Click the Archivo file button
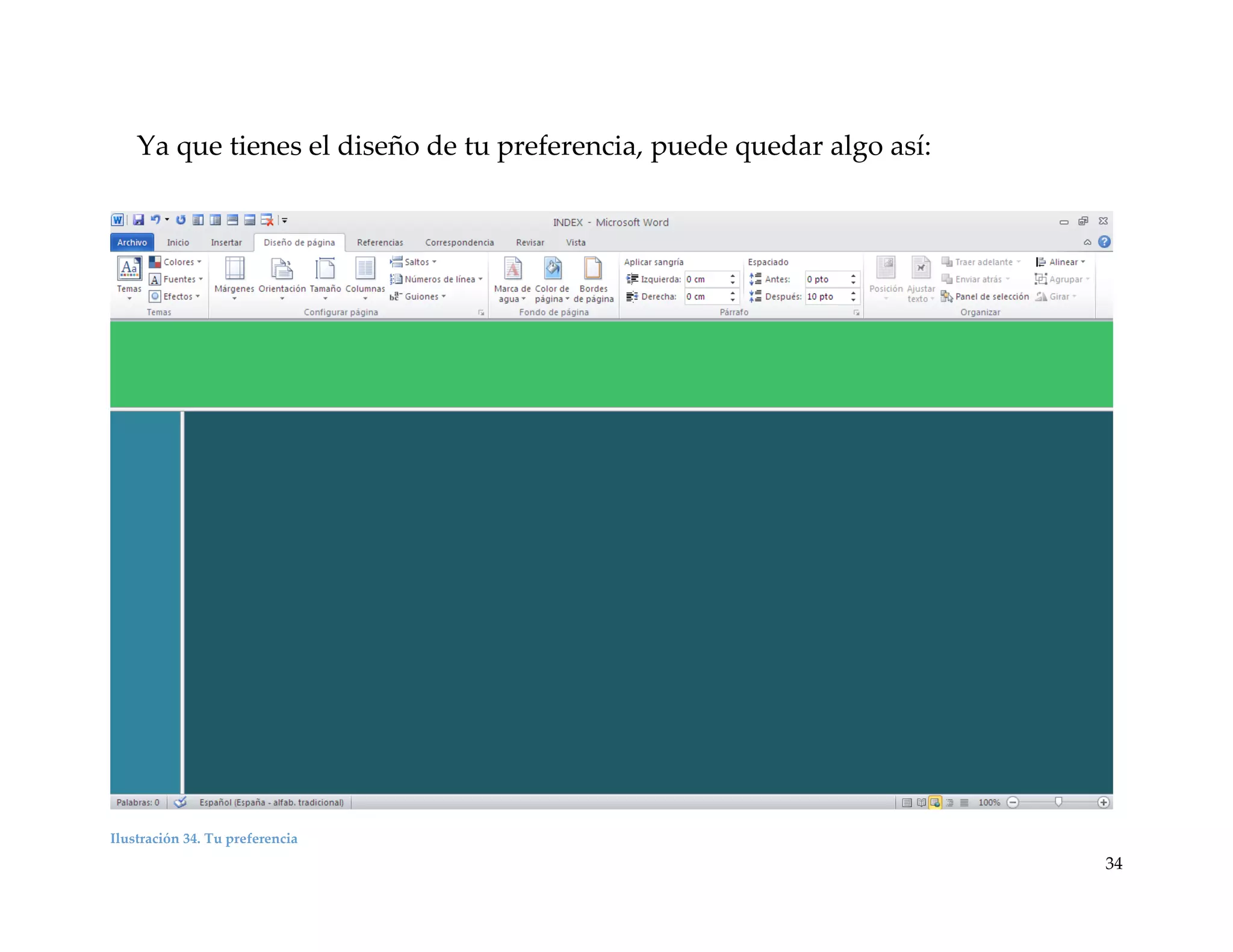Viewport: 1233px width, 952px height. tap(132, 243)
